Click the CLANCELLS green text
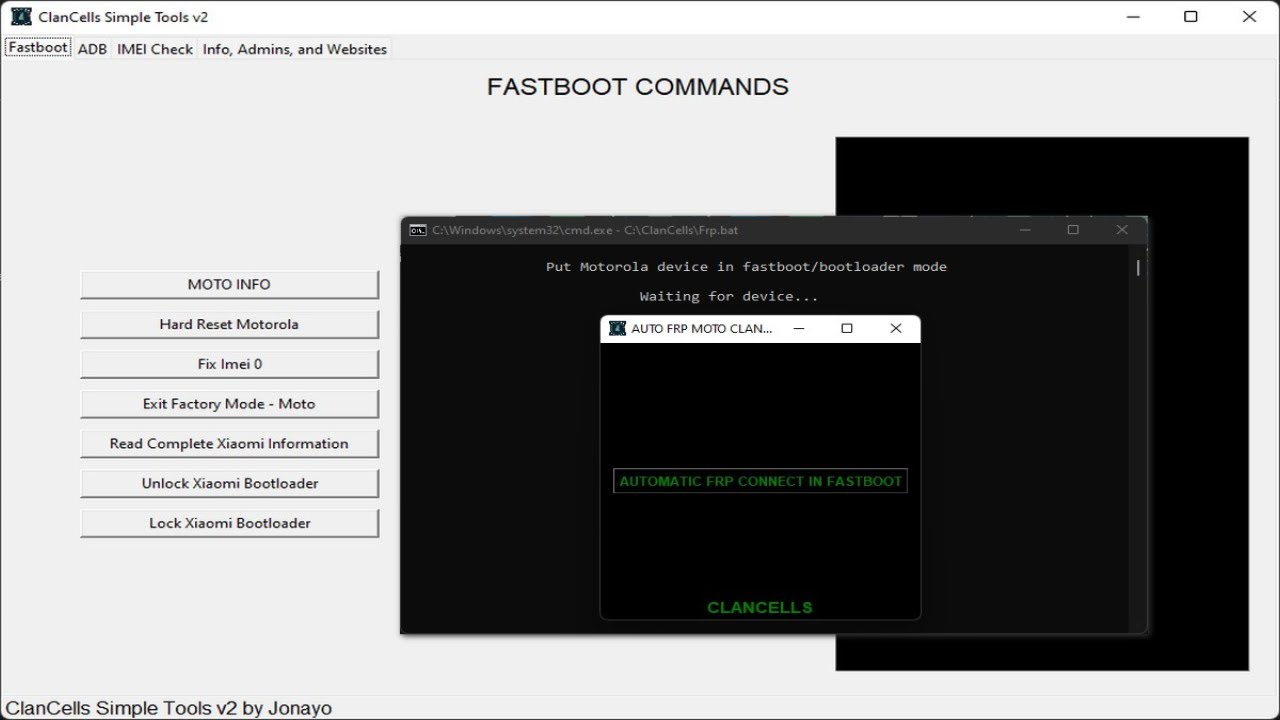The width and height of the screenshot is (1280, 720). click(760, 607)
